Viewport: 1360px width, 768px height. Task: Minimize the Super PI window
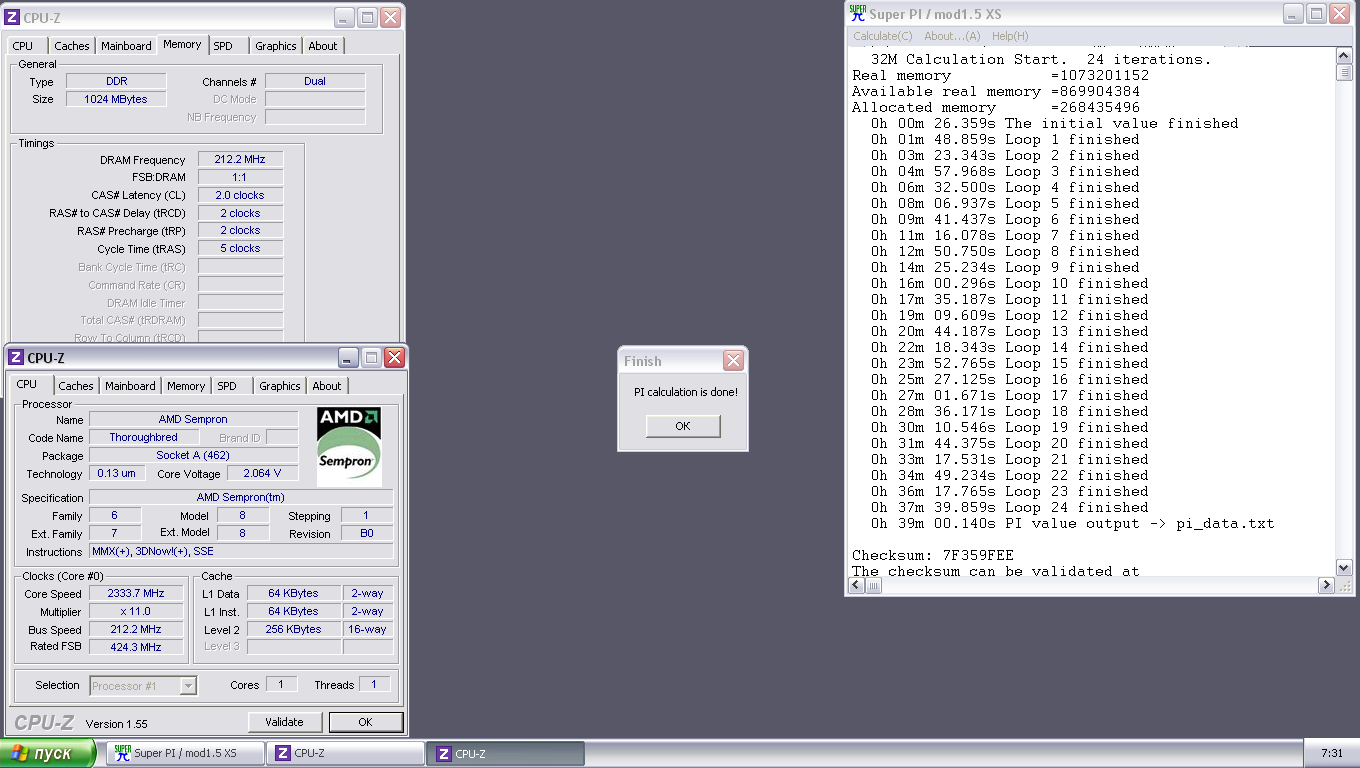coord(1294,13)
